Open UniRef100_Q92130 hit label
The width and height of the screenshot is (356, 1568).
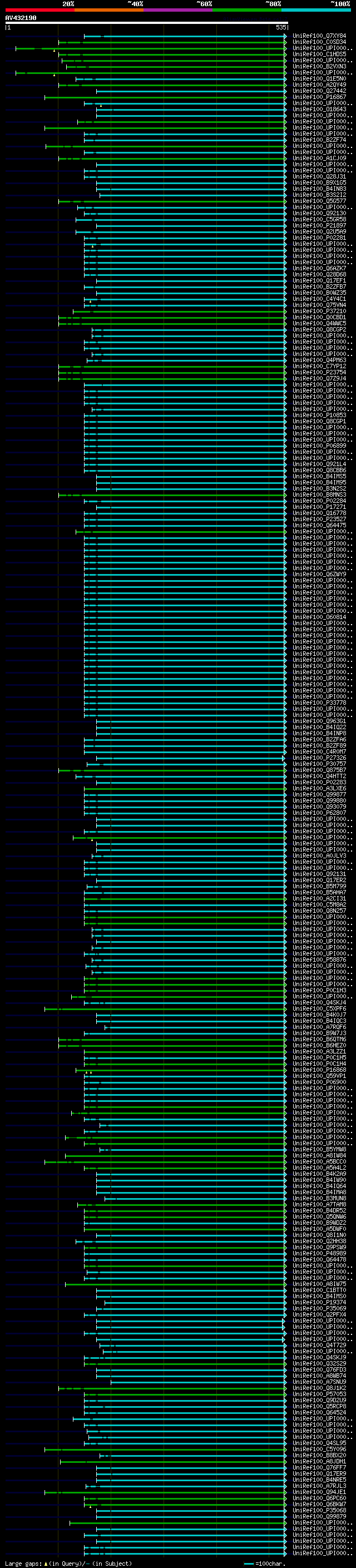pyautogui.click(x=319, y=214)
